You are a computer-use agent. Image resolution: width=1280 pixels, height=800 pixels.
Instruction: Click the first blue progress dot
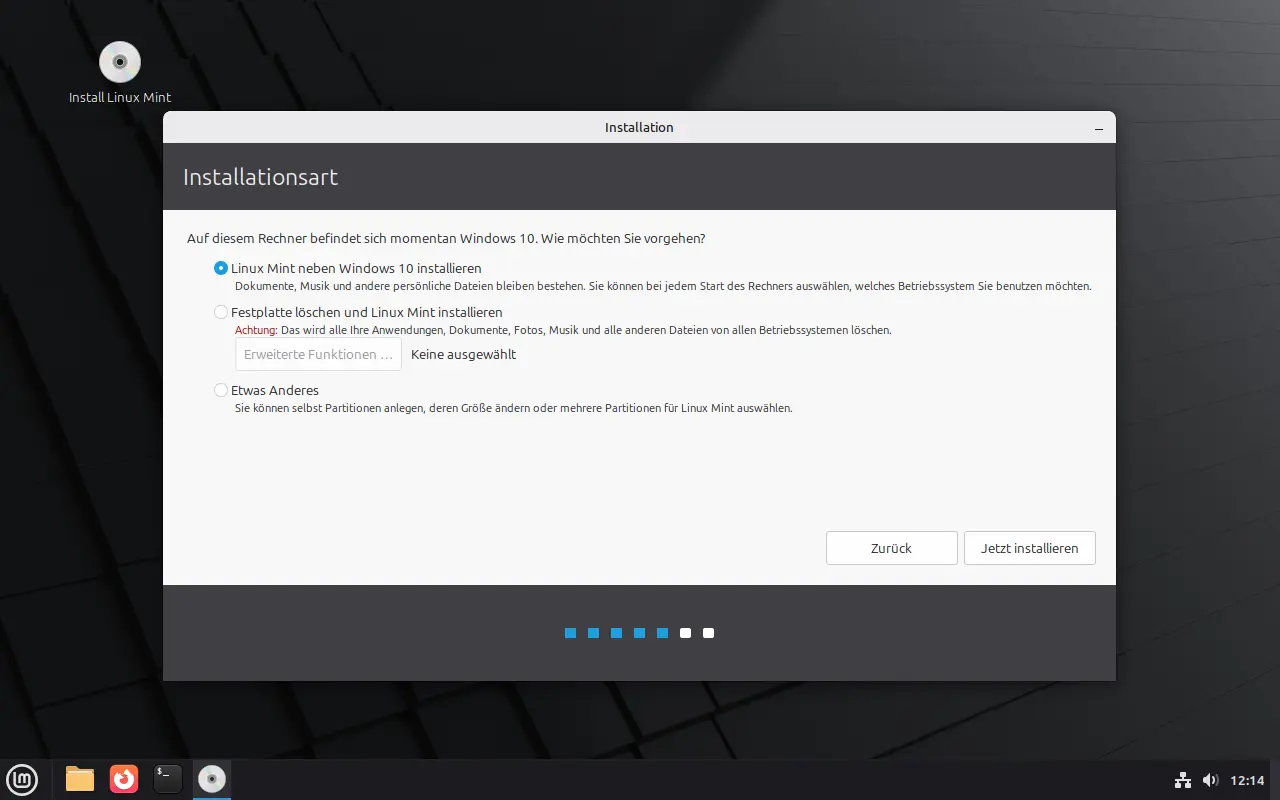tap(570, 633)
